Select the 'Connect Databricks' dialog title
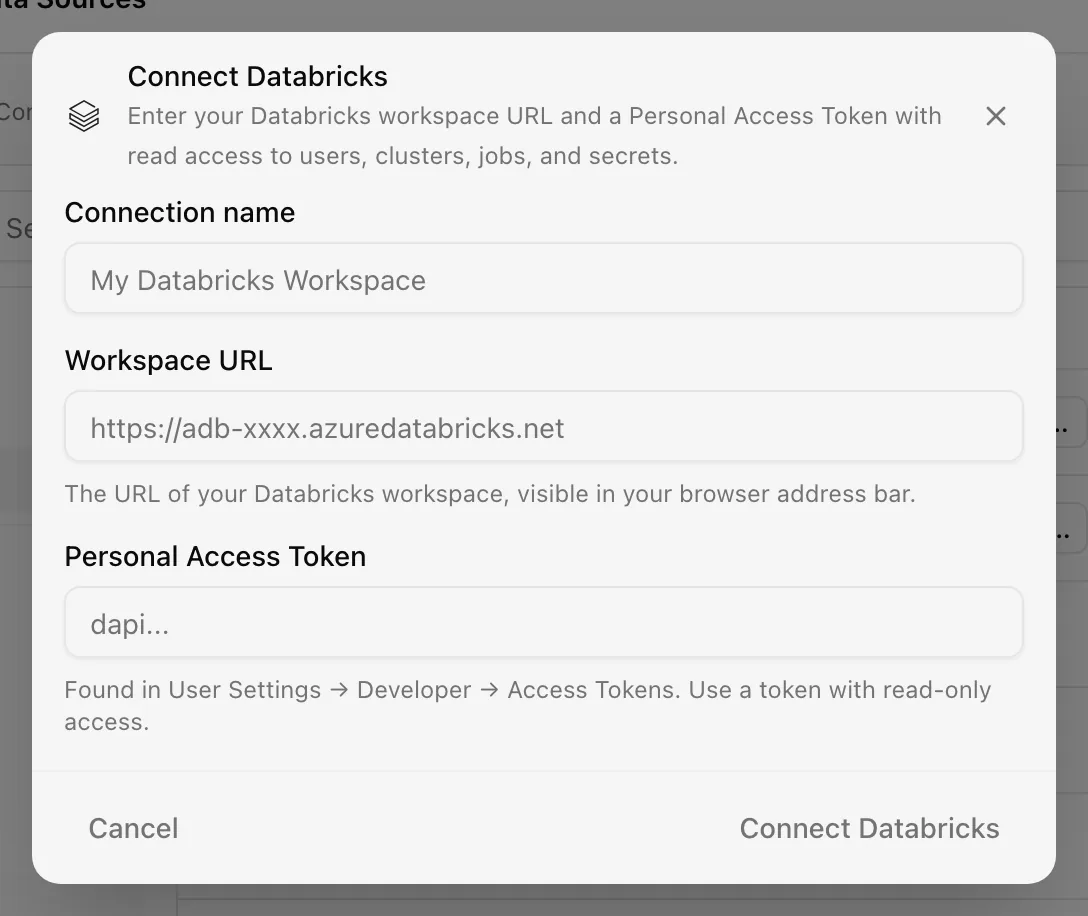Viewport: 1088px width, 916px height. click(257, 76)
